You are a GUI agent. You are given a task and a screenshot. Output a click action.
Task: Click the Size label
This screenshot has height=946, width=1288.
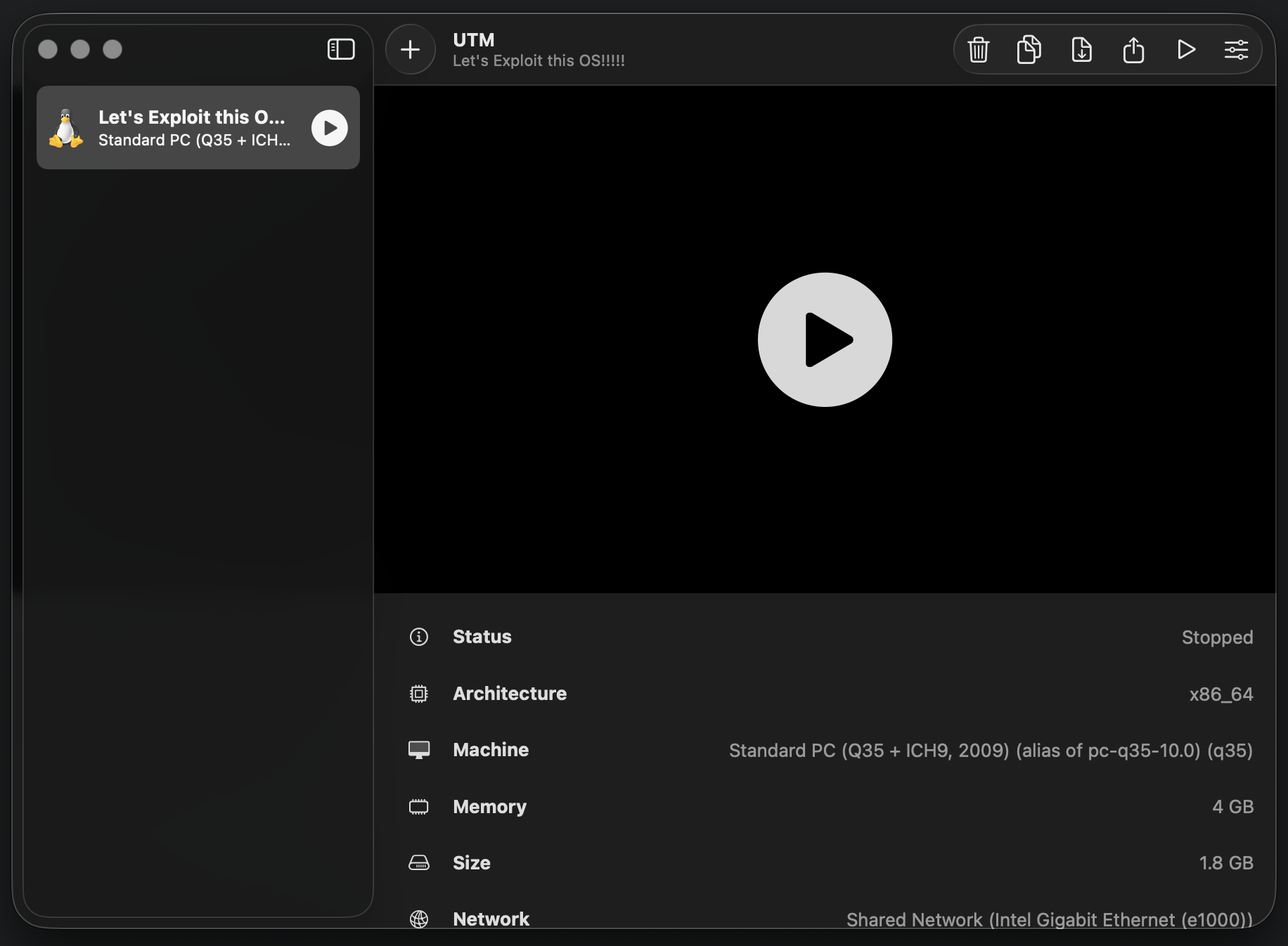coord(472,863)
